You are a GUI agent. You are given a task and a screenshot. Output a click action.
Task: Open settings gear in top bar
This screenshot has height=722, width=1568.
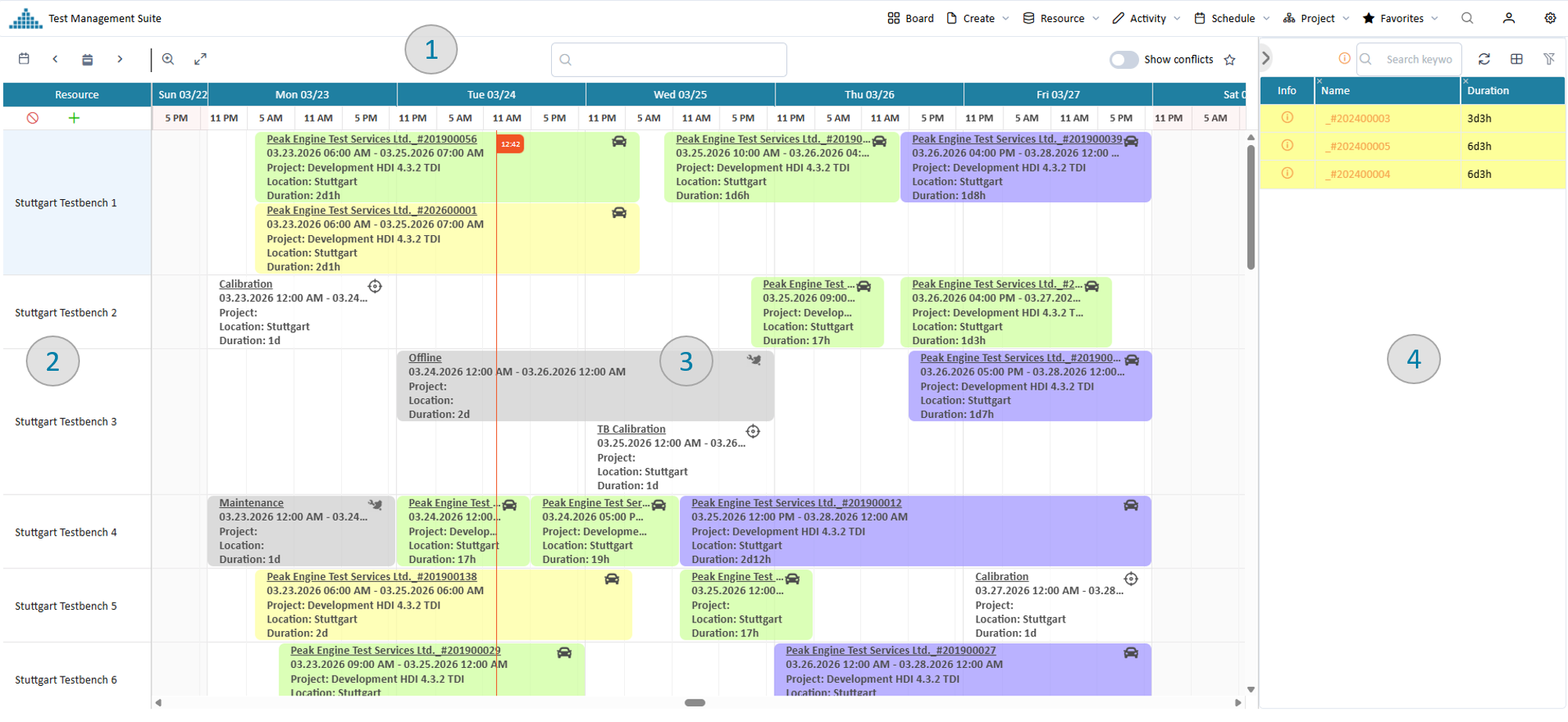(x=1550, y=18)
